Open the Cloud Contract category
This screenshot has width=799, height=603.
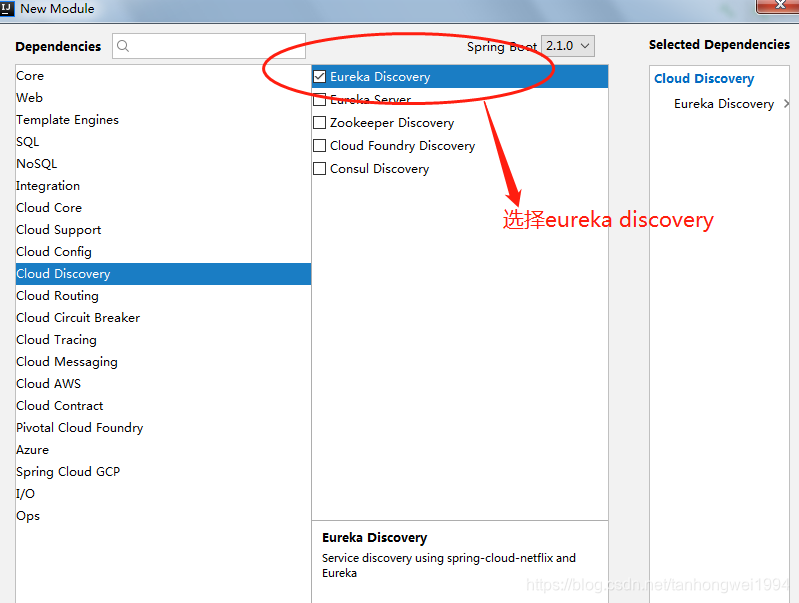click(x=163, y=405)
